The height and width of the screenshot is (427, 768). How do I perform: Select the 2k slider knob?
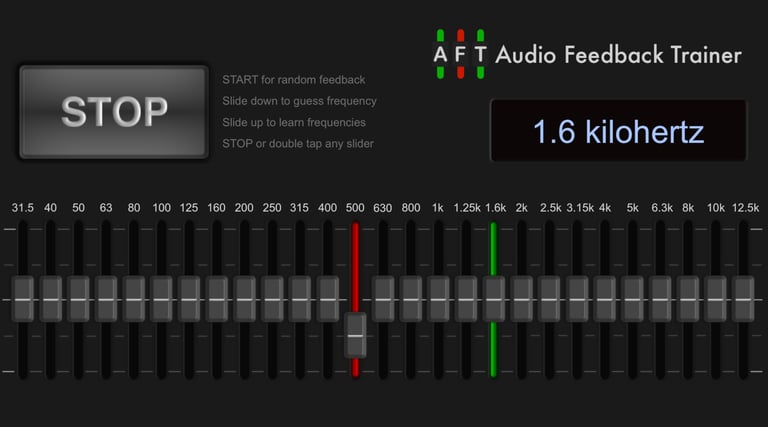point(522,299)
